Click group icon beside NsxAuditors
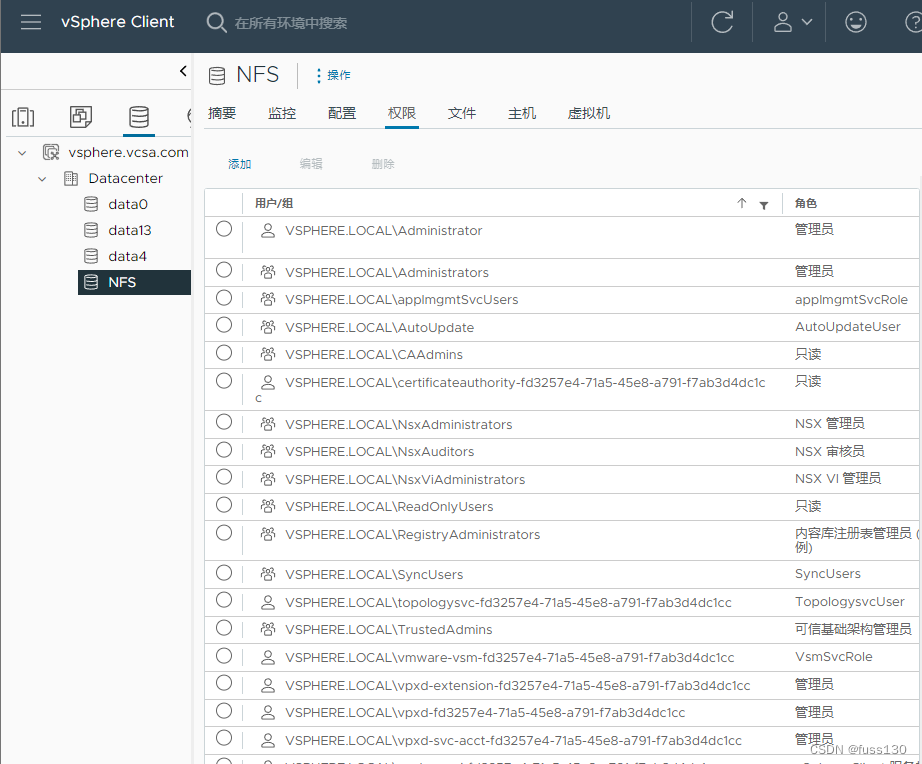The height and width of the screenshot is (764, 922). (268, 451)
